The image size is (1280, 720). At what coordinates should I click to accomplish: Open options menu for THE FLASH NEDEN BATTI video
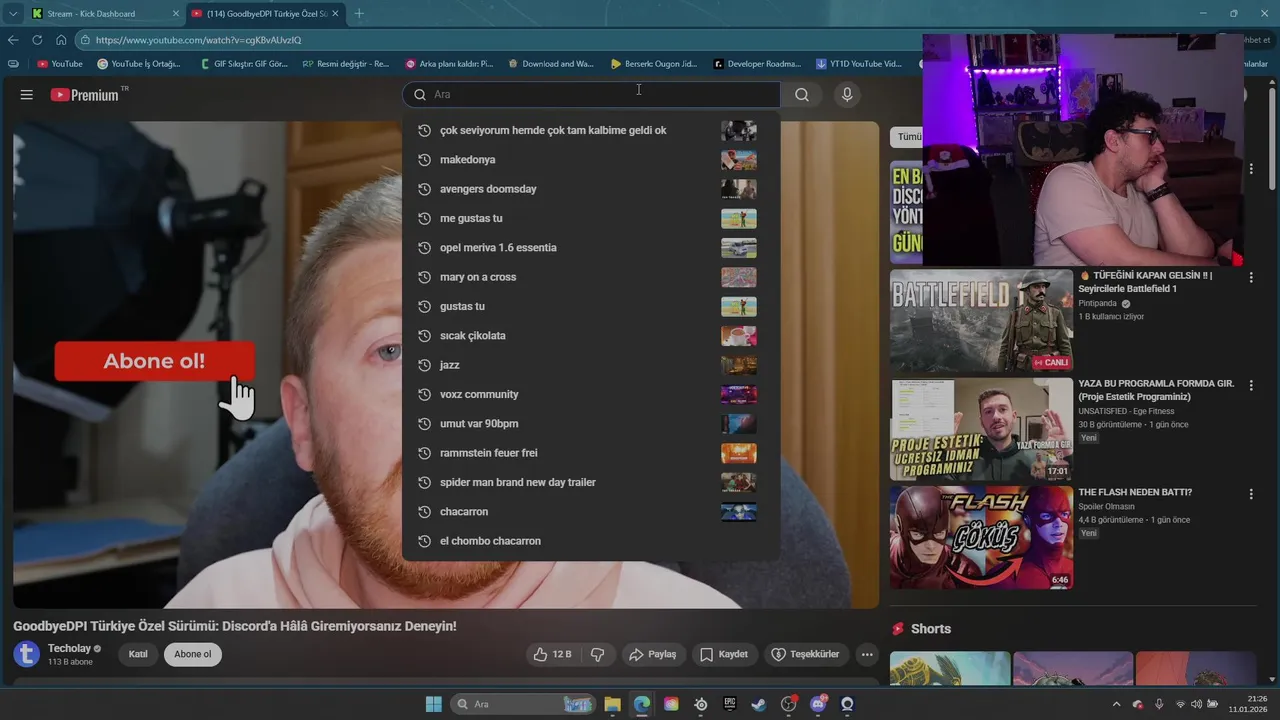coord(1251,494)
